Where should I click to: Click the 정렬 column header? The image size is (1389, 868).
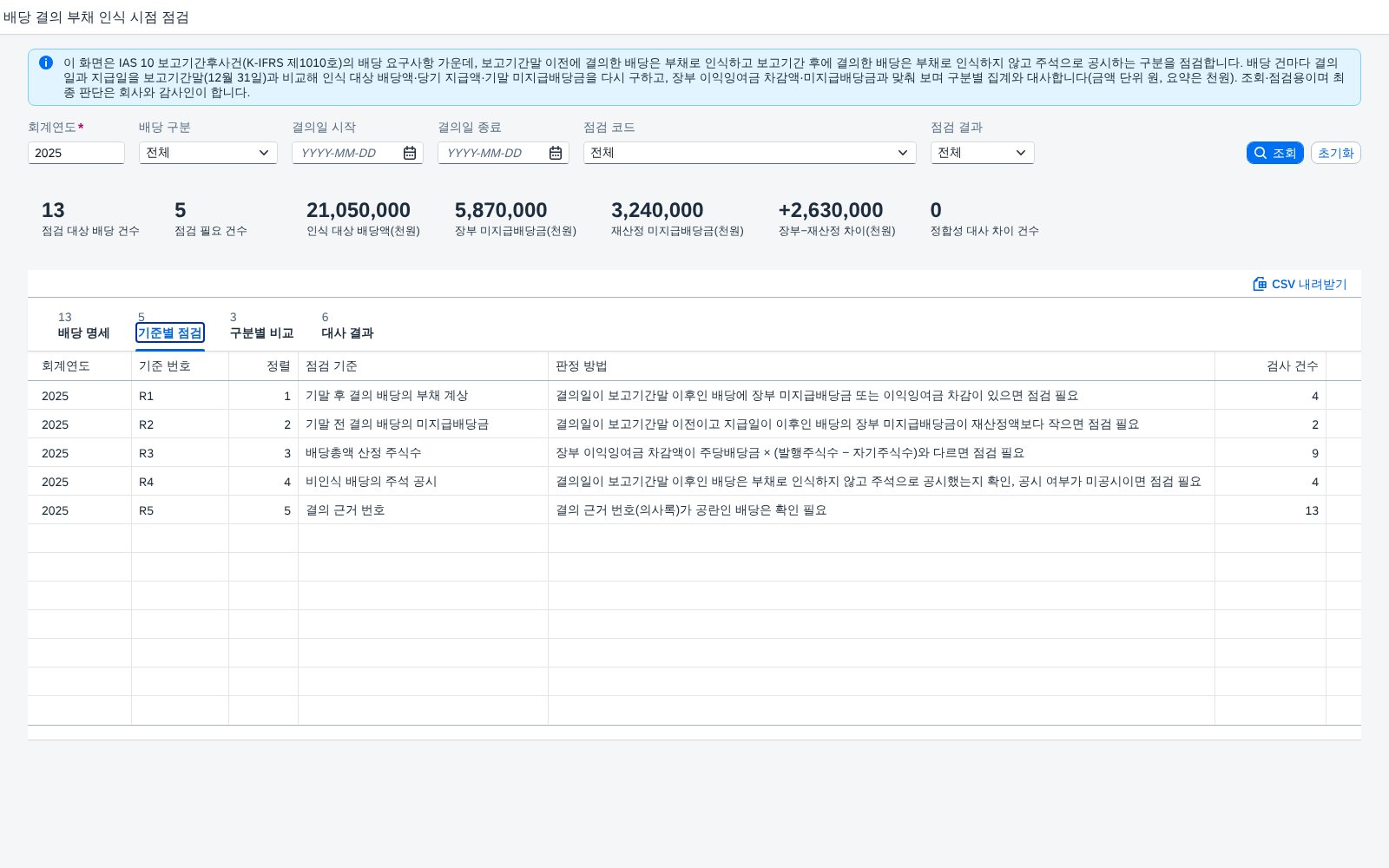click(264, 366)
